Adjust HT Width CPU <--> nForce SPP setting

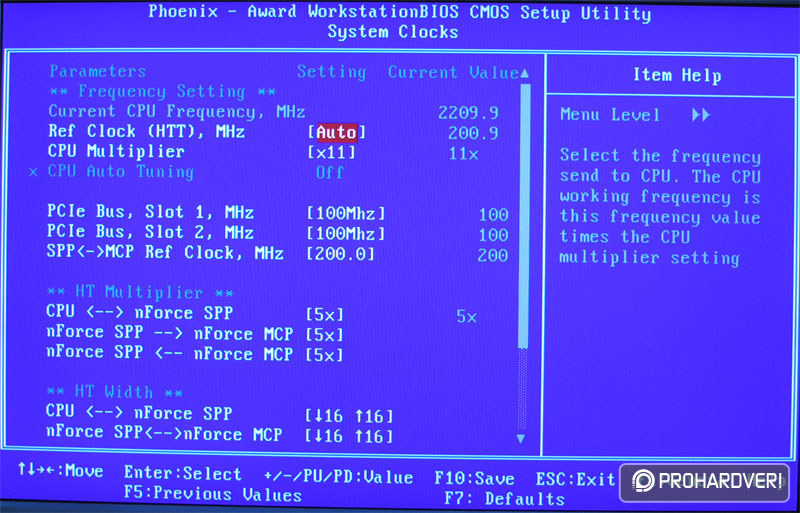point(349,416)
